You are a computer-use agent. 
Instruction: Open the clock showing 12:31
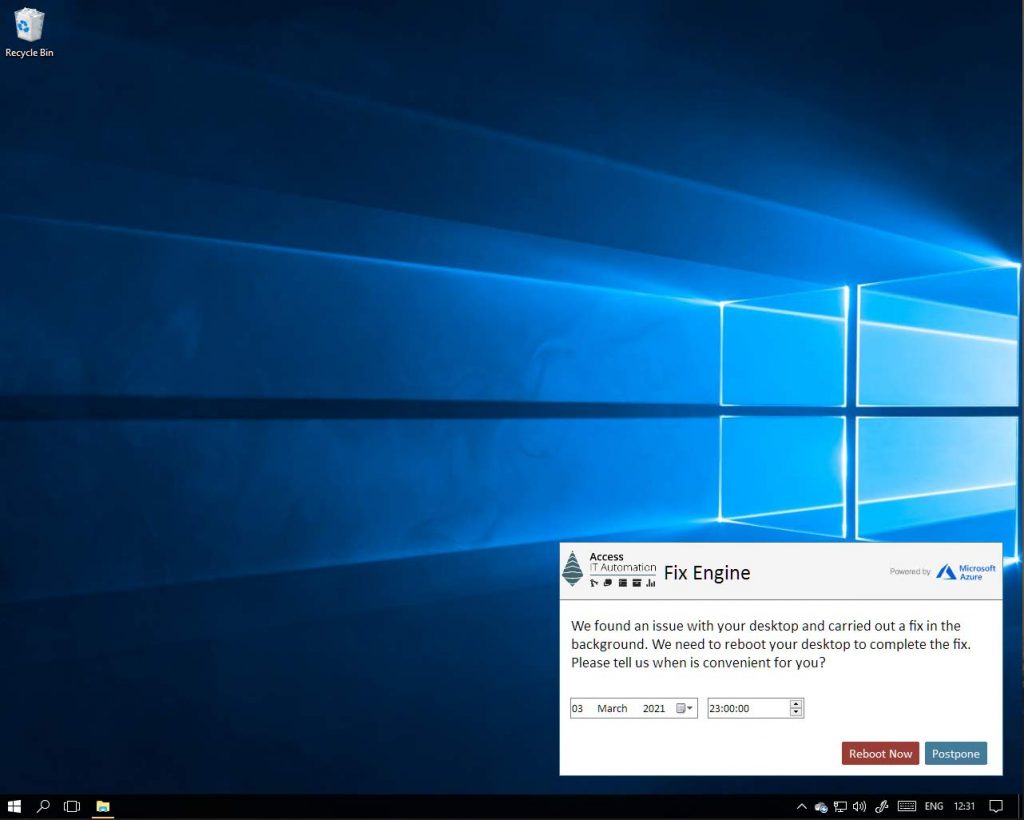[964, 806]
